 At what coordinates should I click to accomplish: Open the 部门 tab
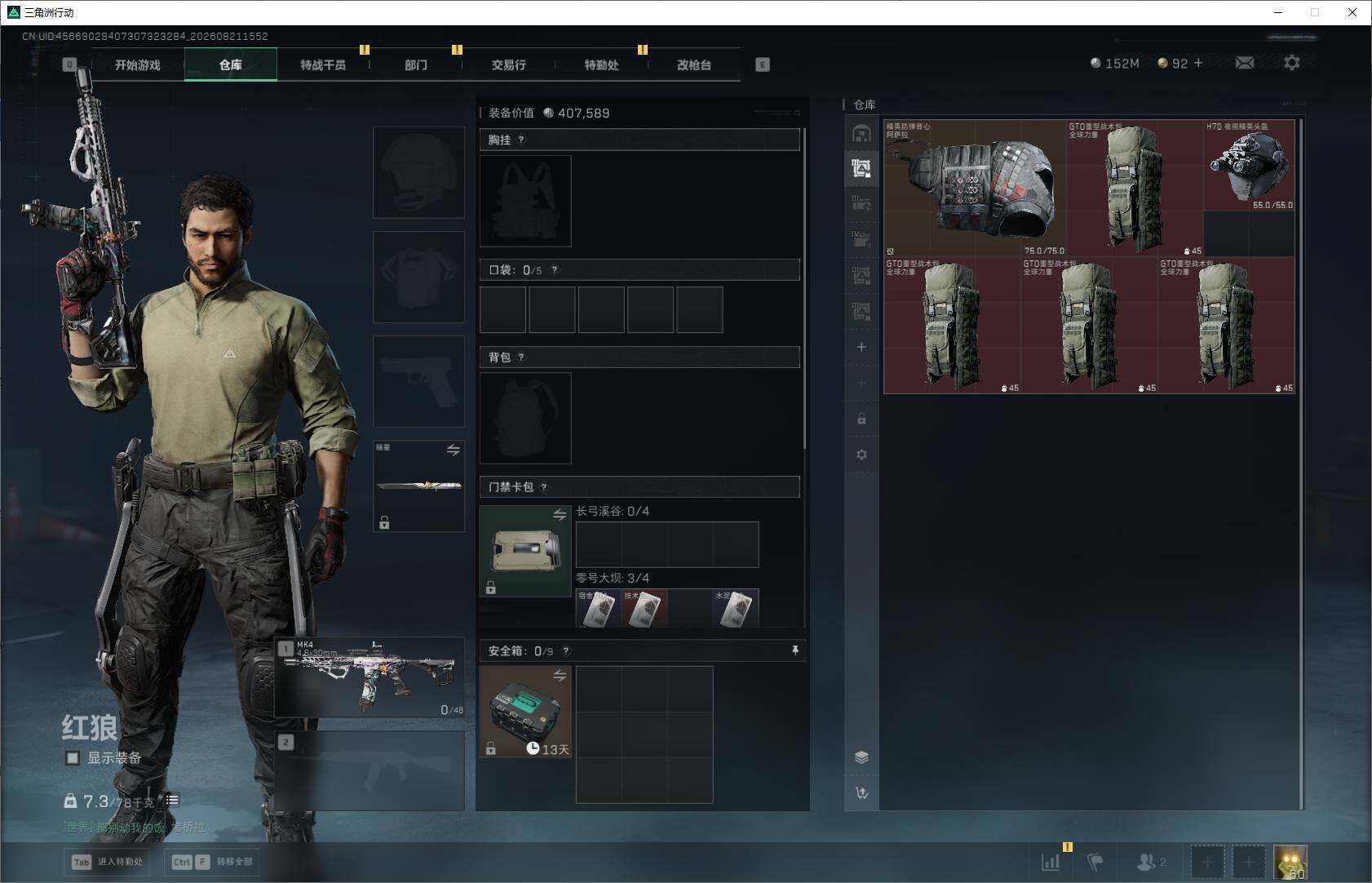tap(416, 64)
